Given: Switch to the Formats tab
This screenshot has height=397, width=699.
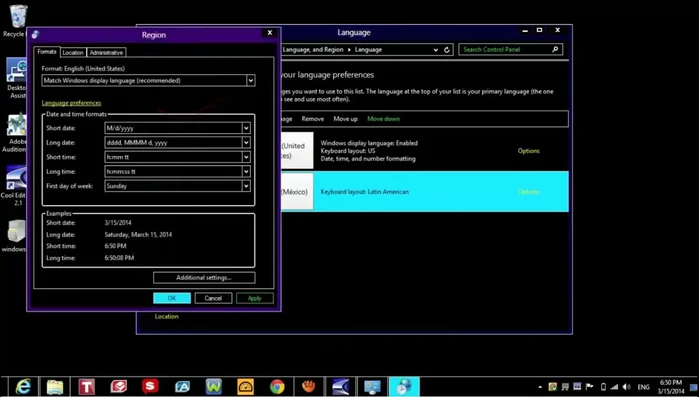Looking at the screenshot, I should [47, 52].
